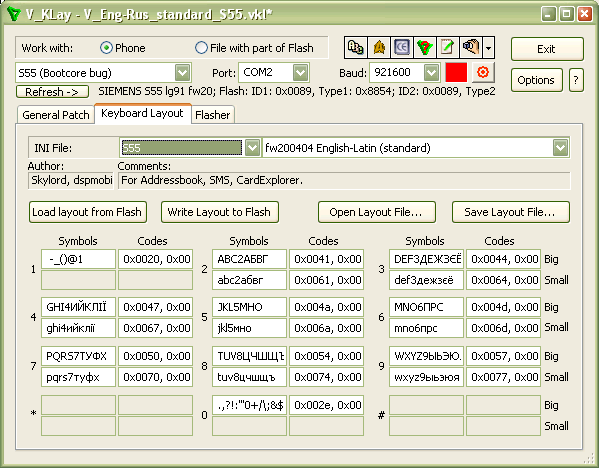The image size is (599, 468).
Task: Click the ? help button
Action: 576,80
